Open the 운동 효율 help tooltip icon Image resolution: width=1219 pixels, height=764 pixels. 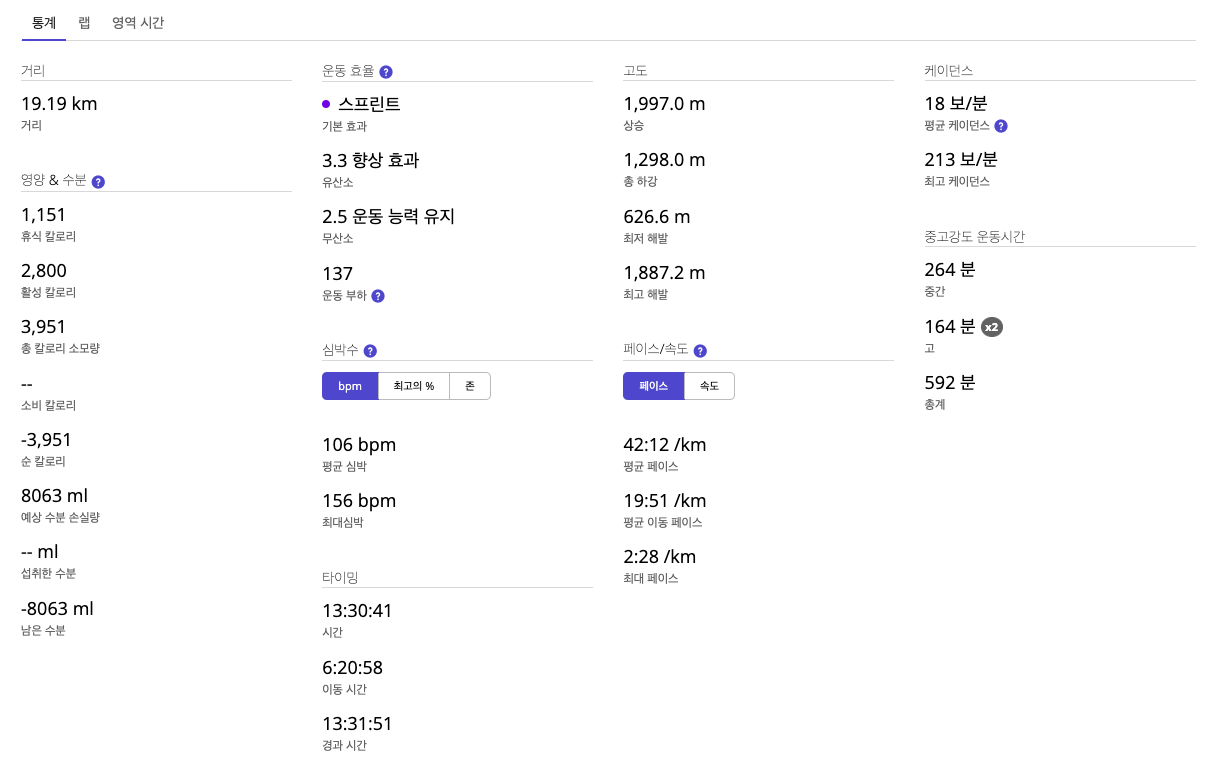click(x=386, y=71)
